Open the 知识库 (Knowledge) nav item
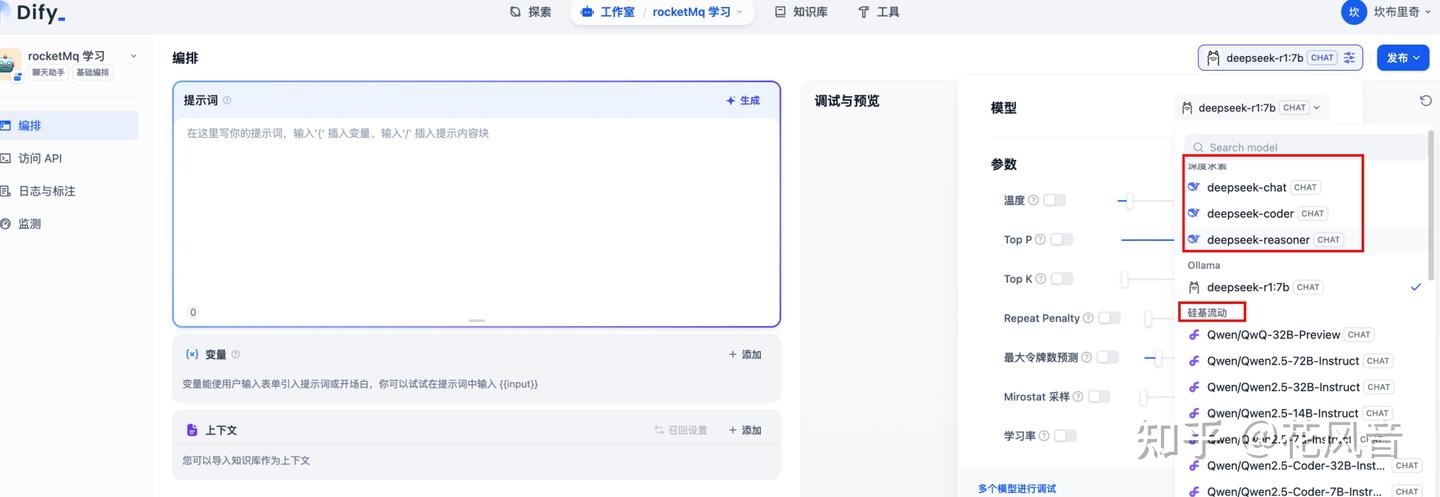The image size is (1440, 497). pyautogui.click(x=801, y=12)
